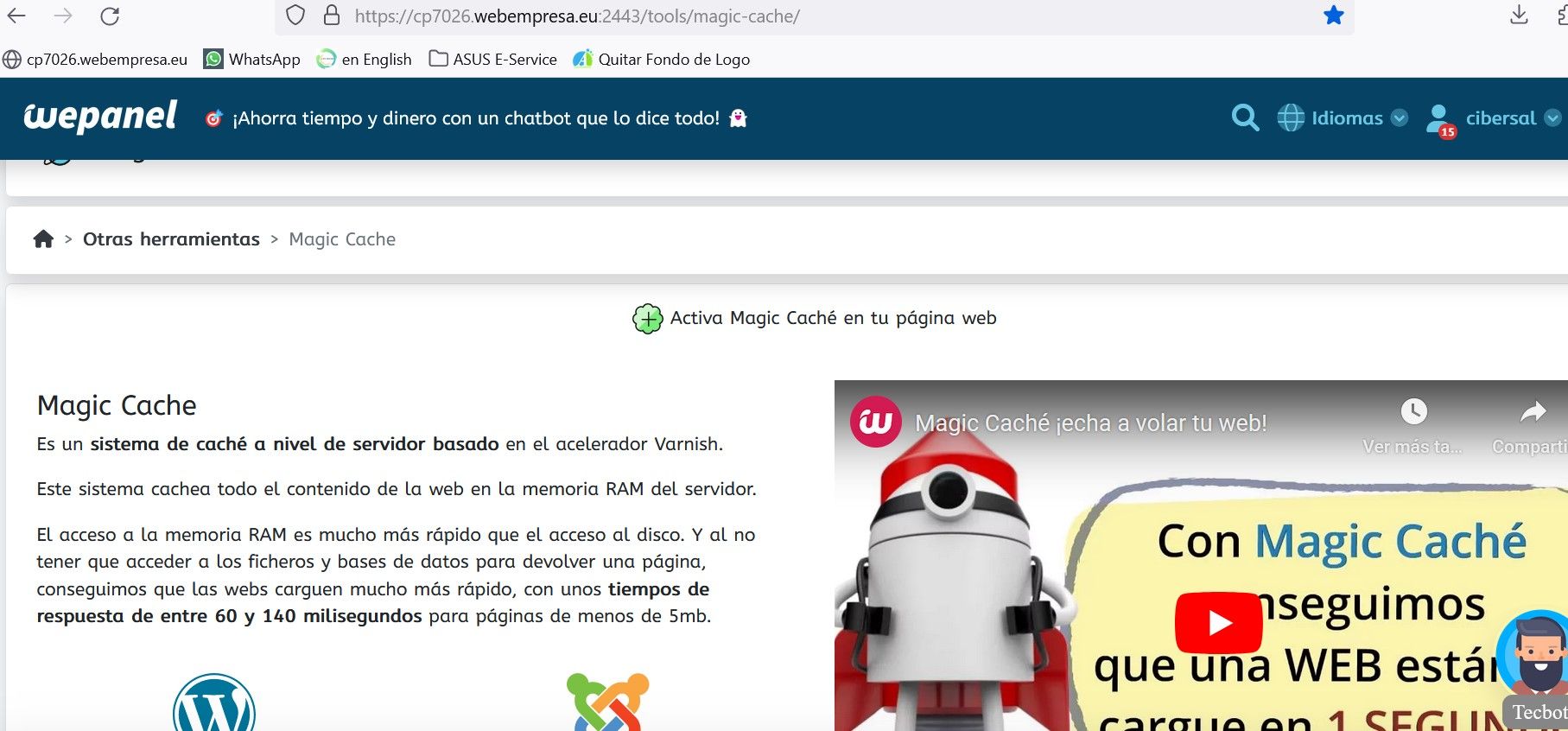
Task: Click the browser forward arrow
Action: tap(63, 16)
